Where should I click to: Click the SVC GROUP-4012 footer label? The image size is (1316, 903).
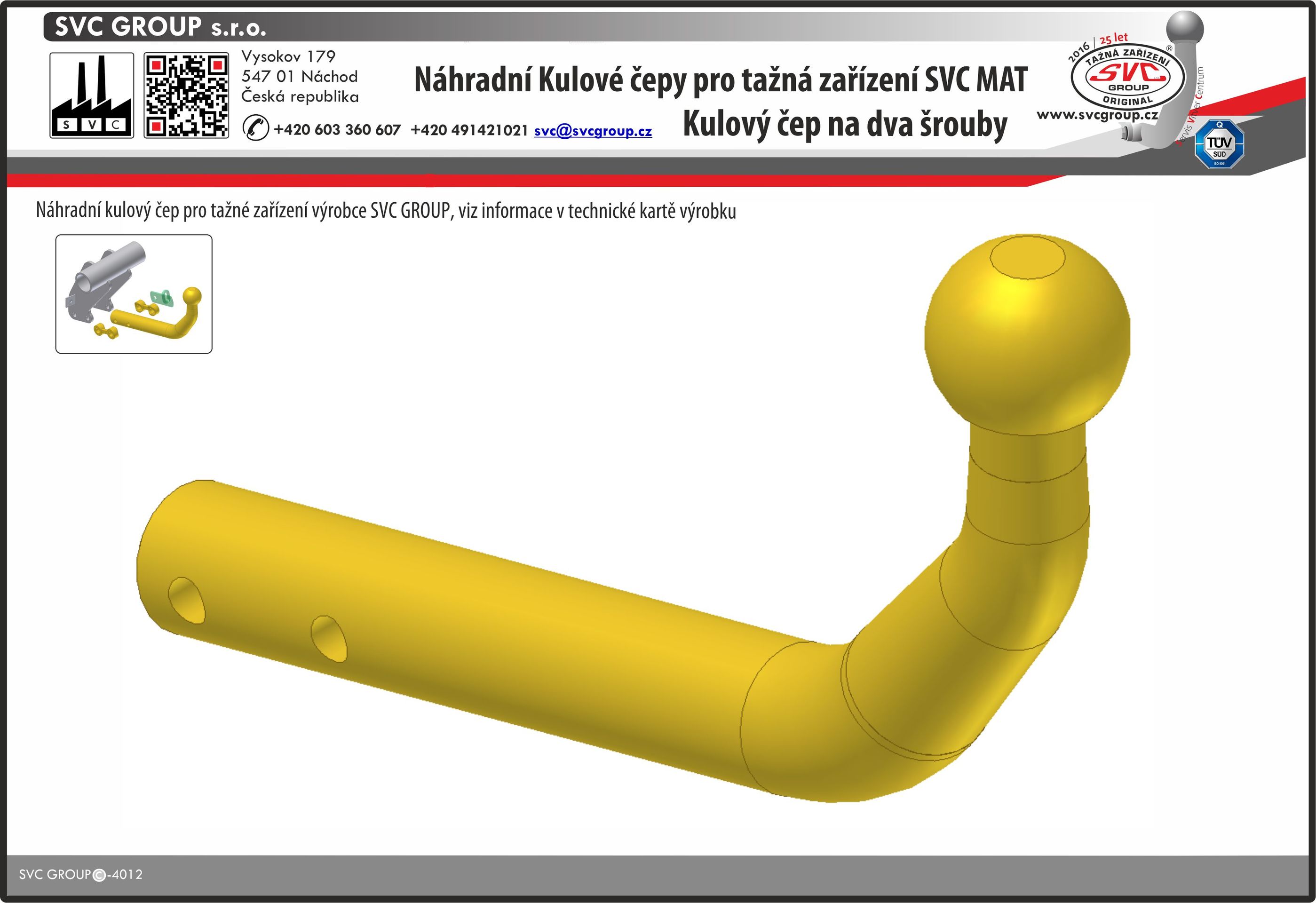click(80, 875)
